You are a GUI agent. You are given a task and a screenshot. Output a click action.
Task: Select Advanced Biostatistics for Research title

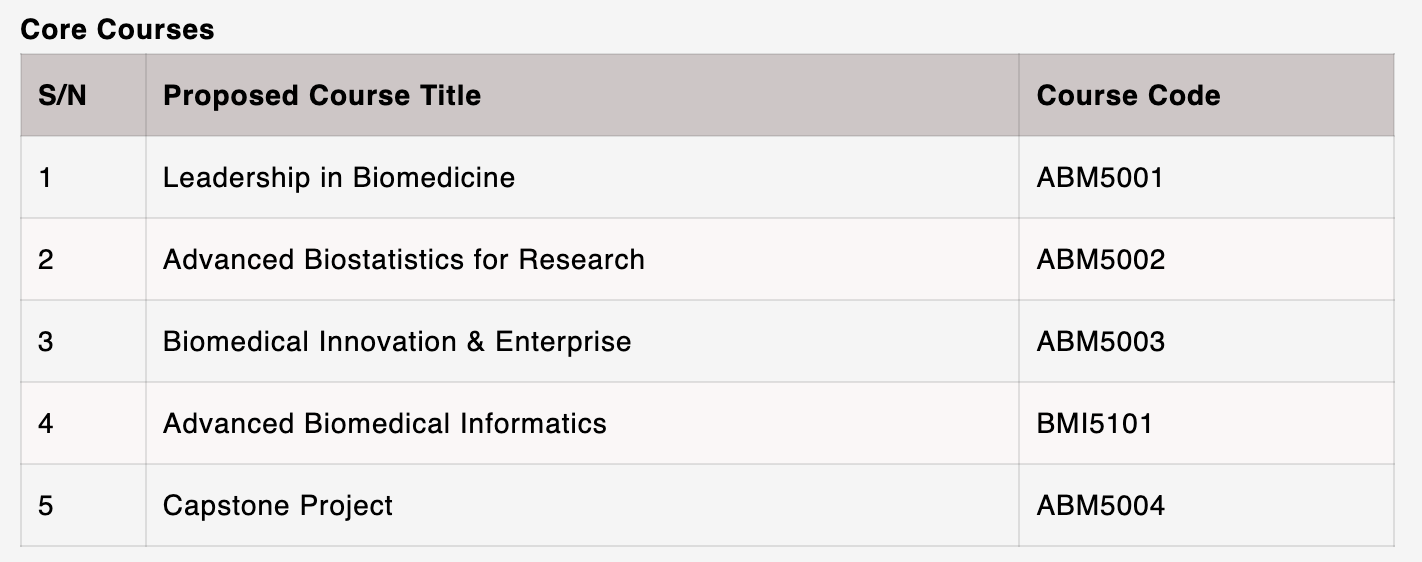click(404, 260)
